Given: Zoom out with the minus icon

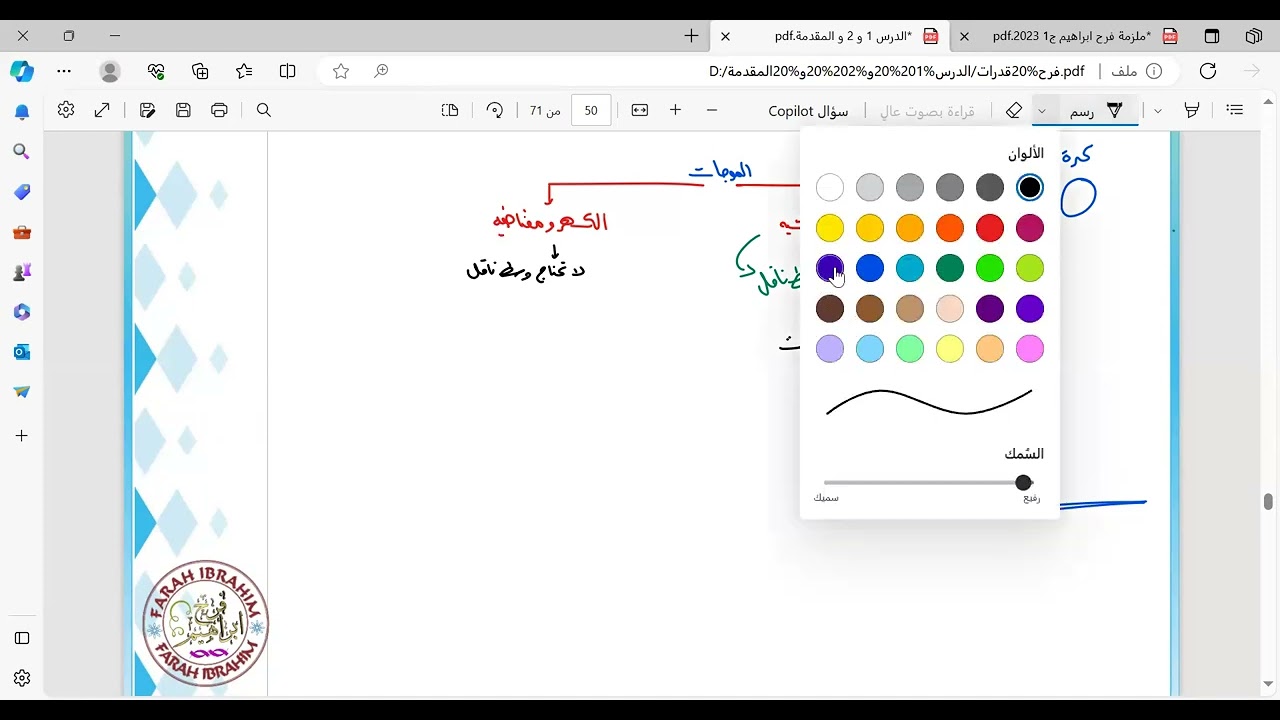Looking at the screenshot, I should pyautogui.click(x=712, y=110).
